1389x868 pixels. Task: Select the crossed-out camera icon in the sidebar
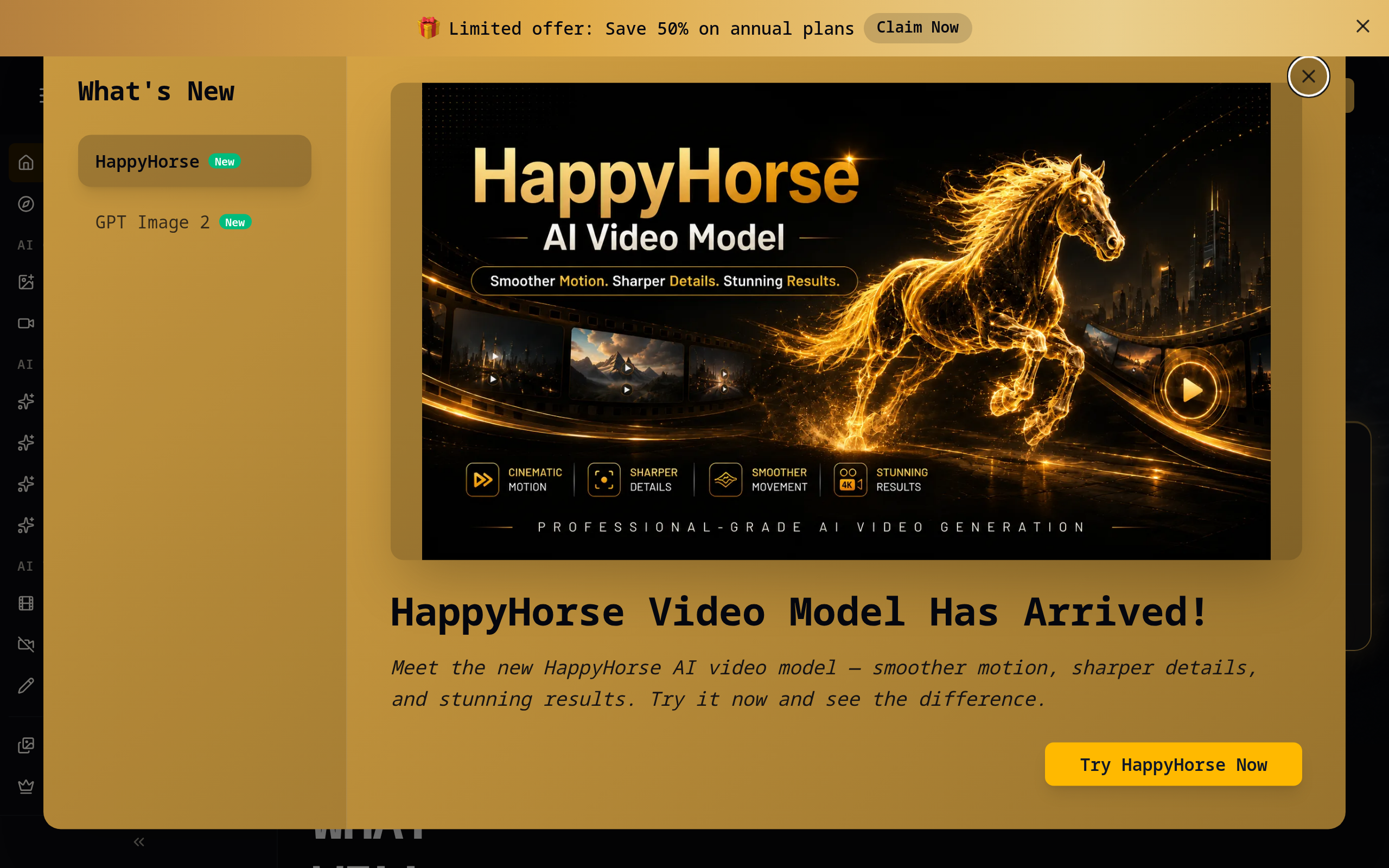[26, 644]
